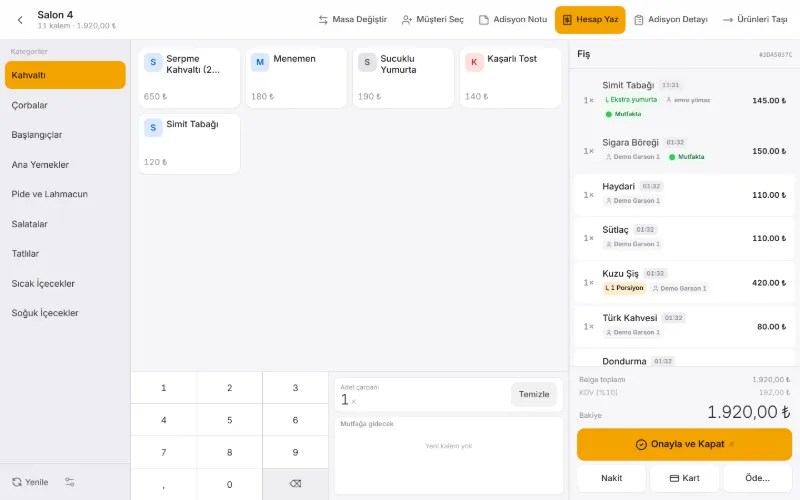Tap the backspace key on numpad
The height and width of the screenshot is (500, 800).
[x=295, y=484]
